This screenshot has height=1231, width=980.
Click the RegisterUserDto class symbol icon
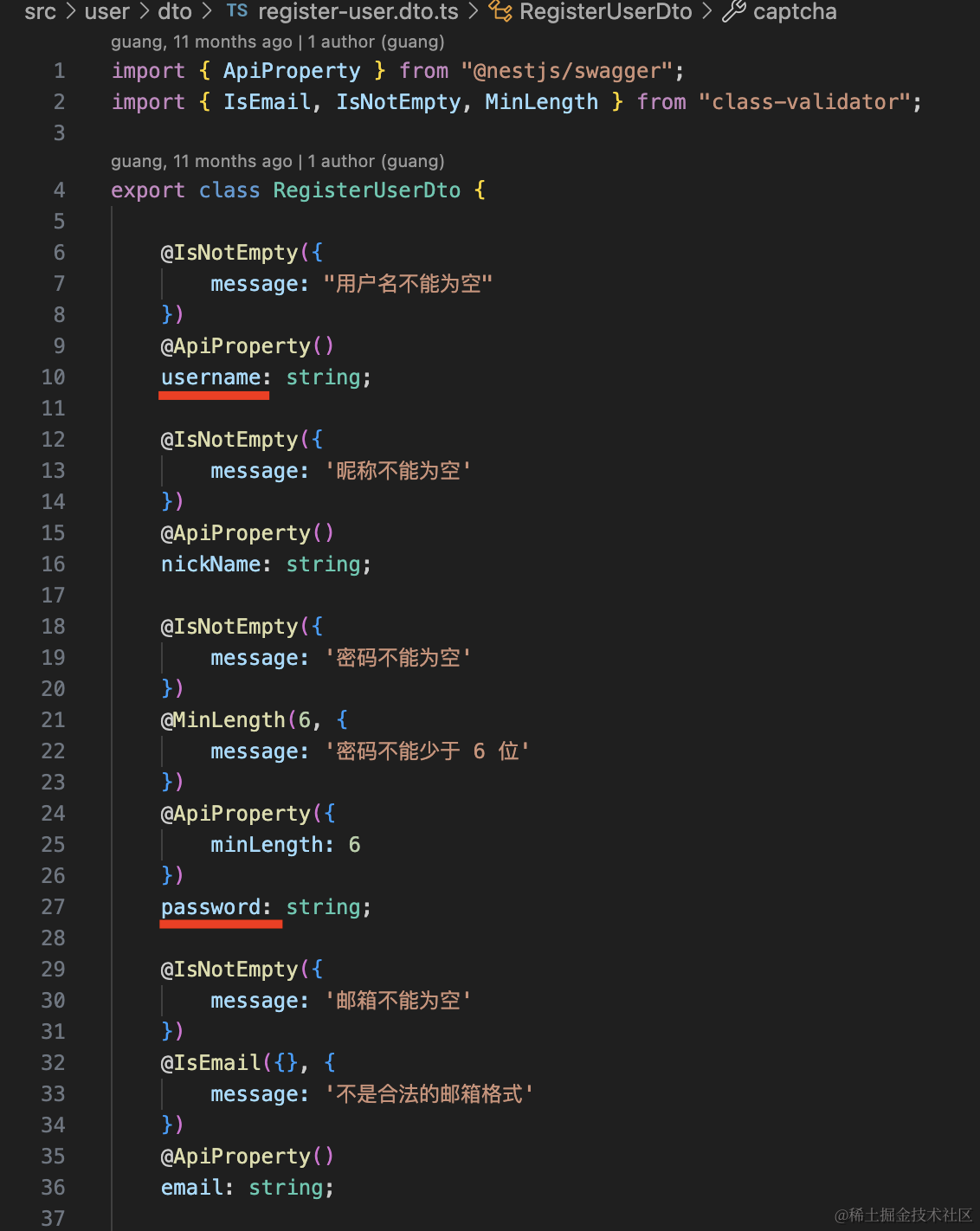coord(500,11)
